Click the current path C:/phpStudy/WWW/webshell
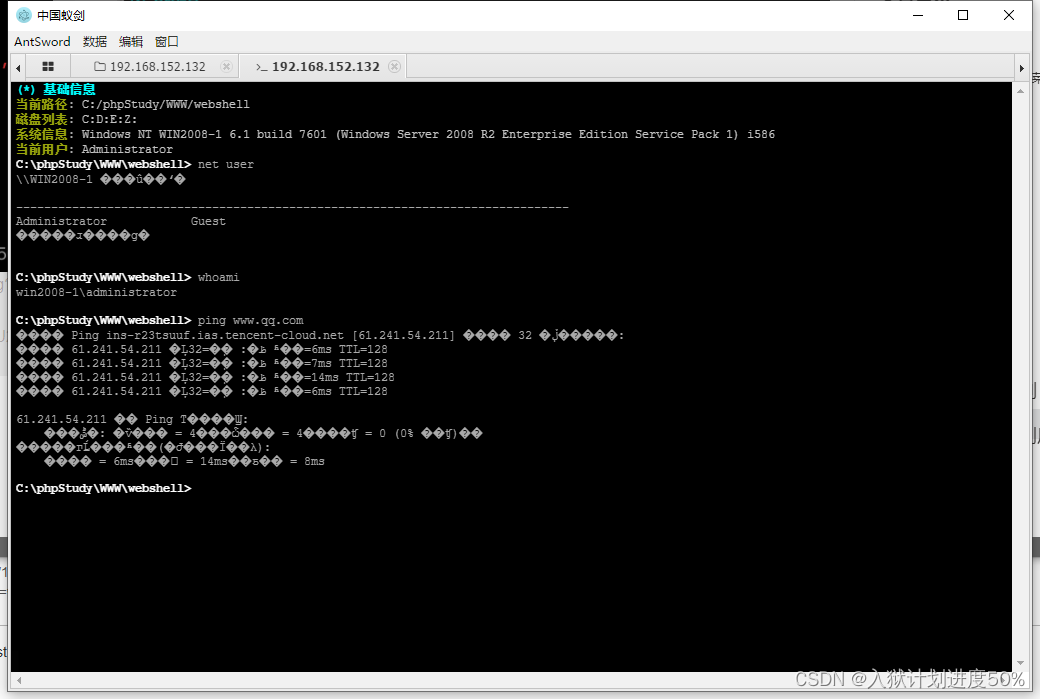The height and width of the screenshot is (699, 1040). click(166, 104)
